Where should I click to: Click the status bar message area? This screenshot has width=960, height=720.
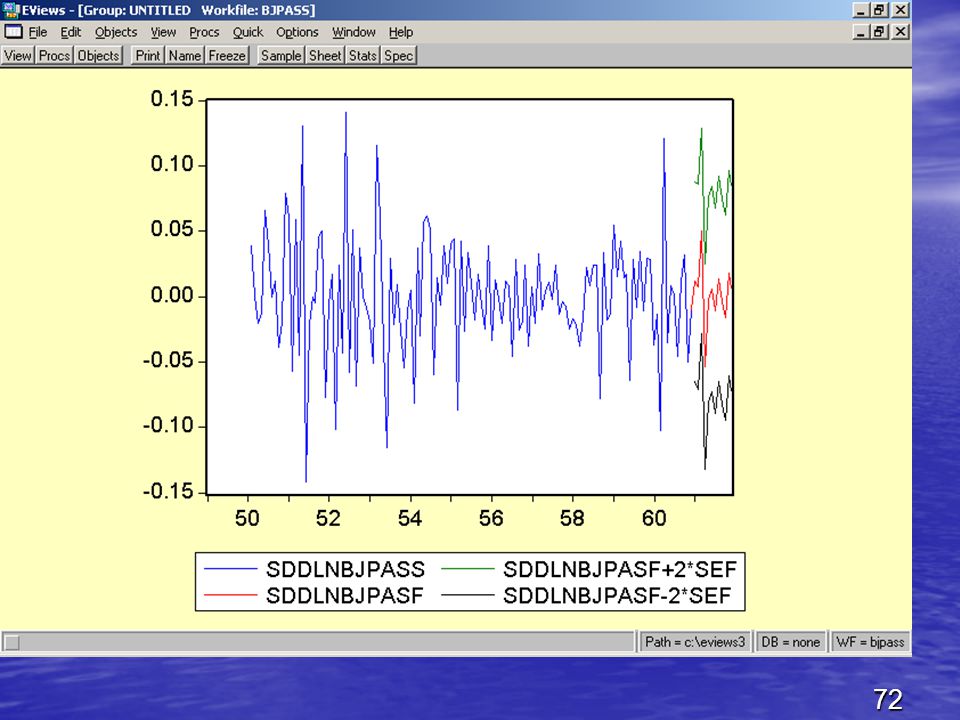click(317, 642)
